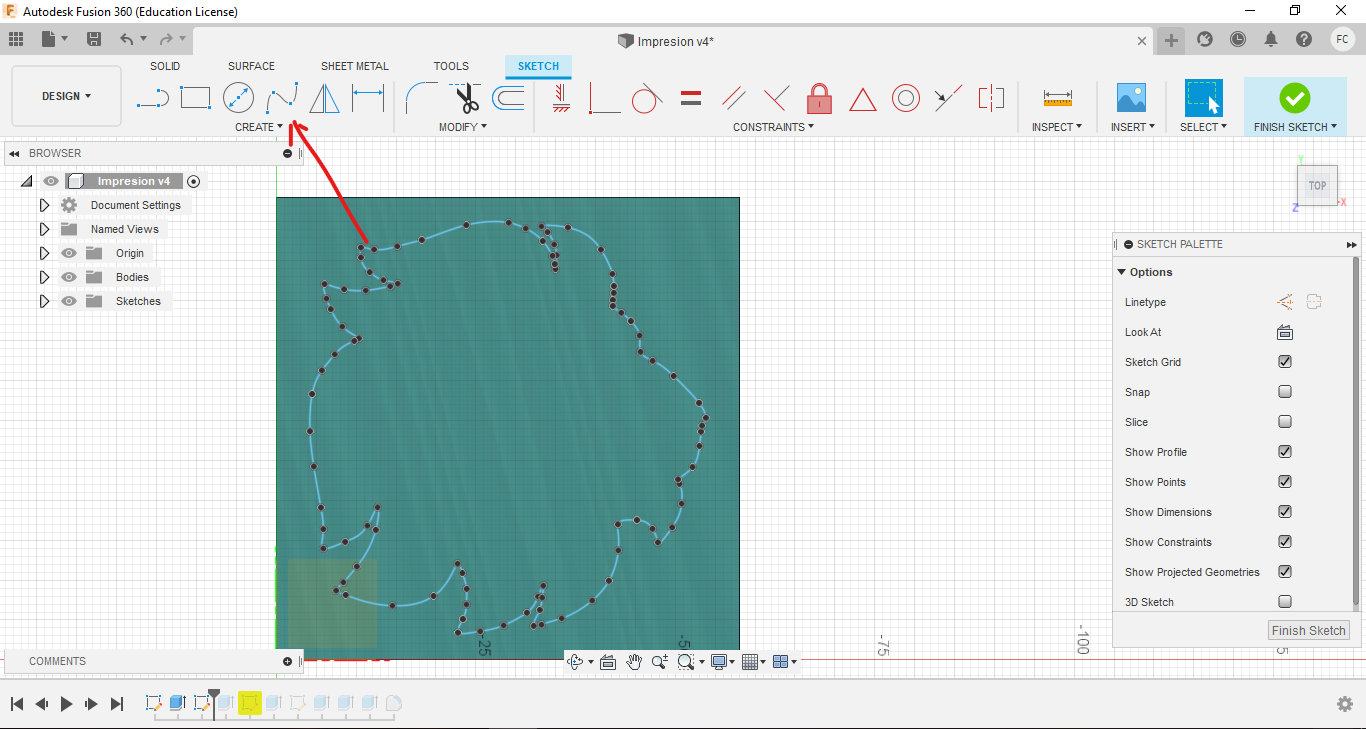The height and width of the screenshot is (729, 1366).
Task: Open the notifications bell
Action: 1271,39
